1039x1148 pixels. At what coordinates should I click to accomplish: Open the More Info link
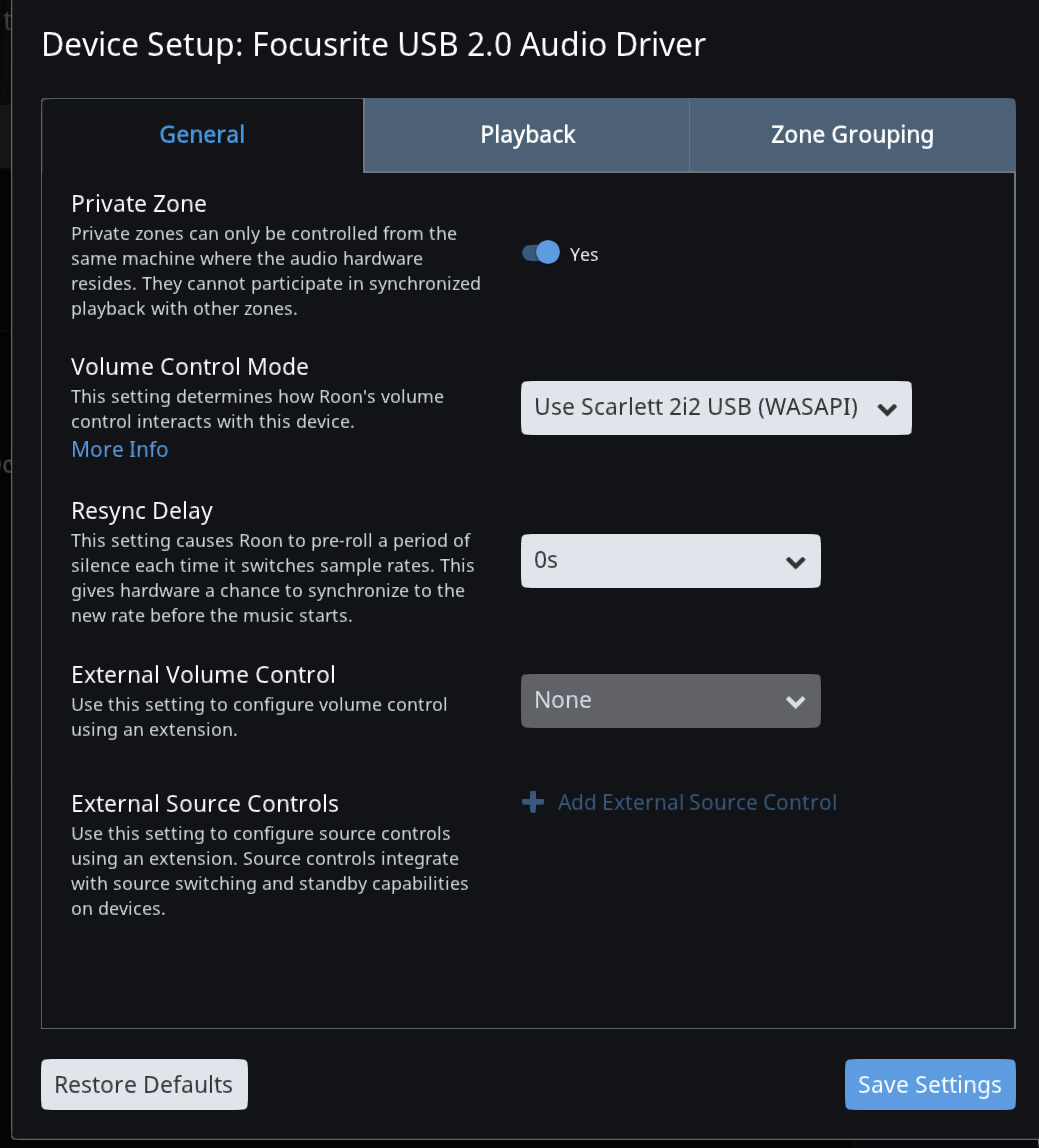tap(119, 449)
